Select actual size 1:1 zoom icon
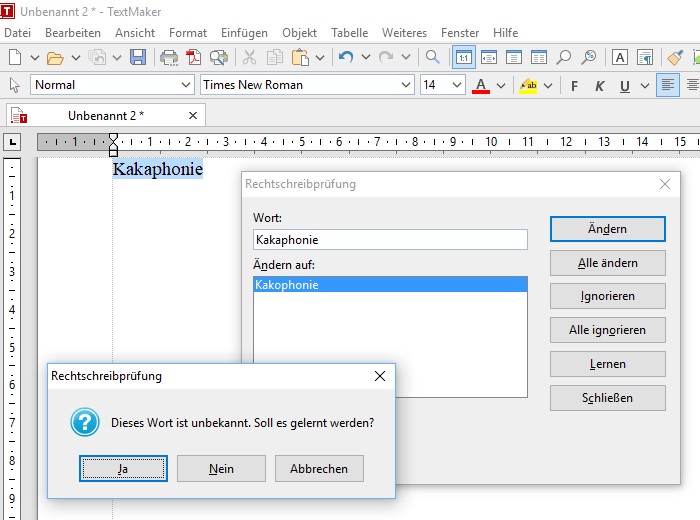This screenshot has height=520, width=700. pos(463,57)
